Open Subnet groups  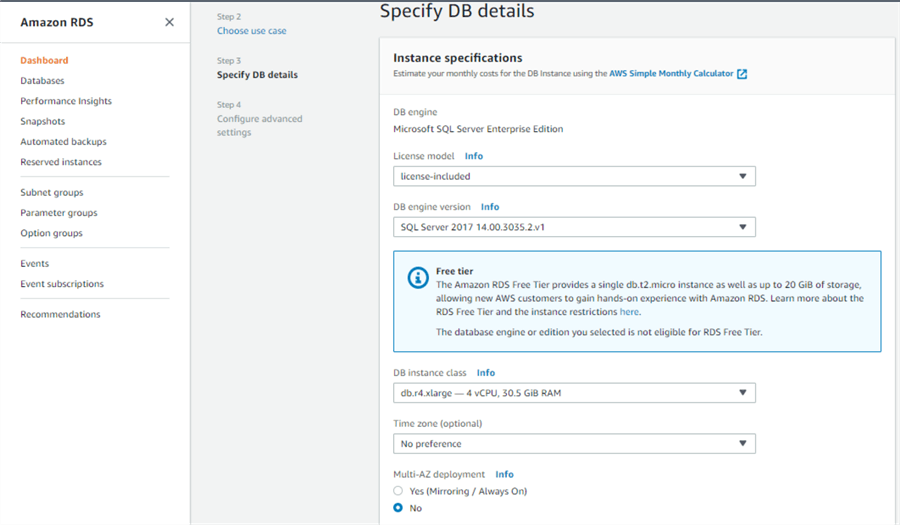click(52, 193)
